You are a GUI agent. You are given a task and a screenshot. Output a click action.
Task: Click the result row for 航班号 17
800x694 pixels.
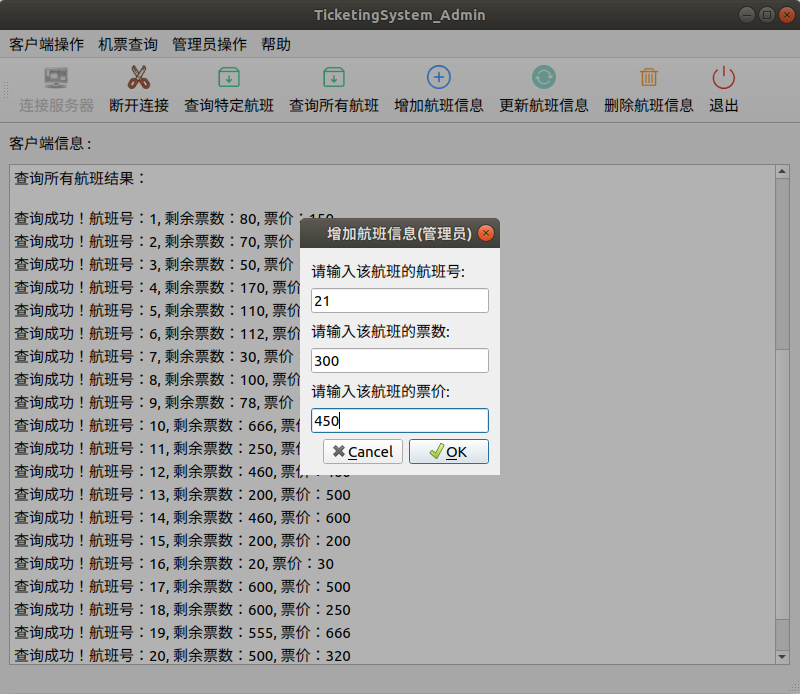coord(182,586)
